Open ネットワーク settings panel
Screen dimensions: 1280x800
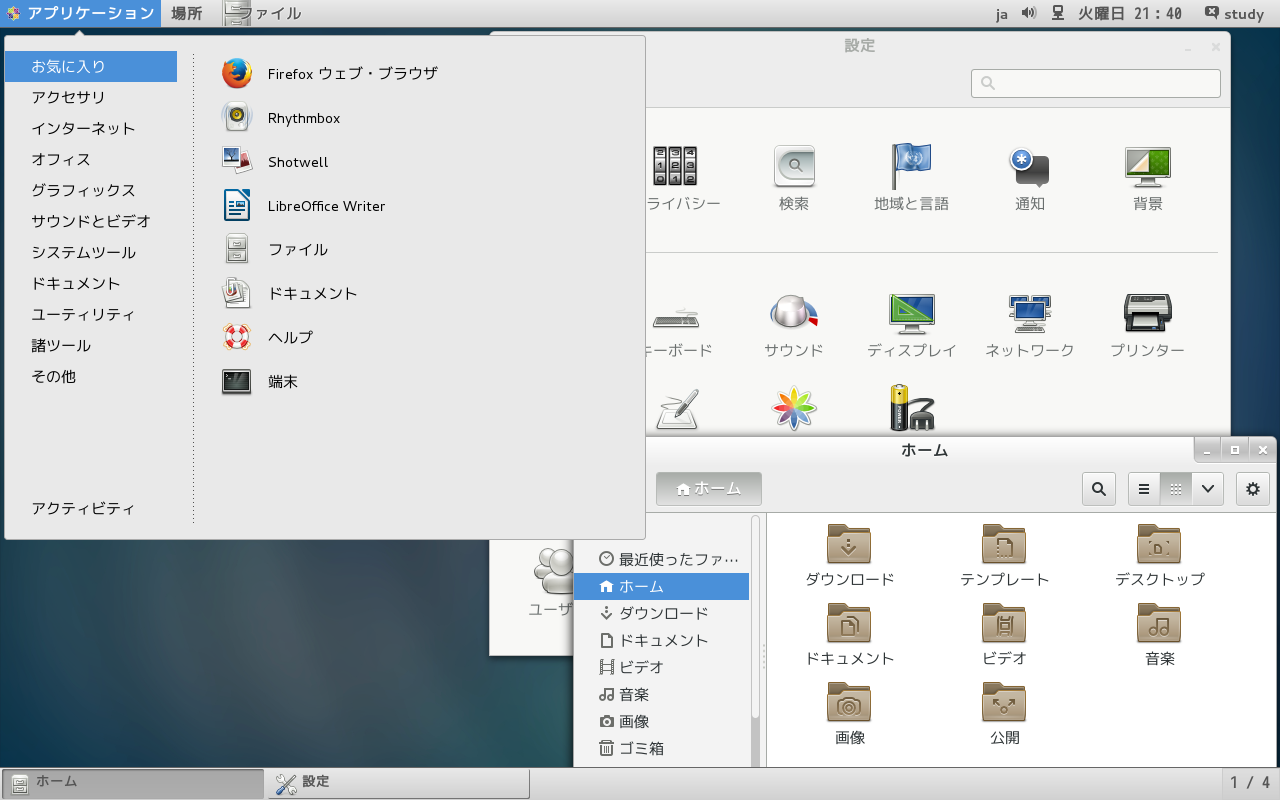tap(1030, 325)
